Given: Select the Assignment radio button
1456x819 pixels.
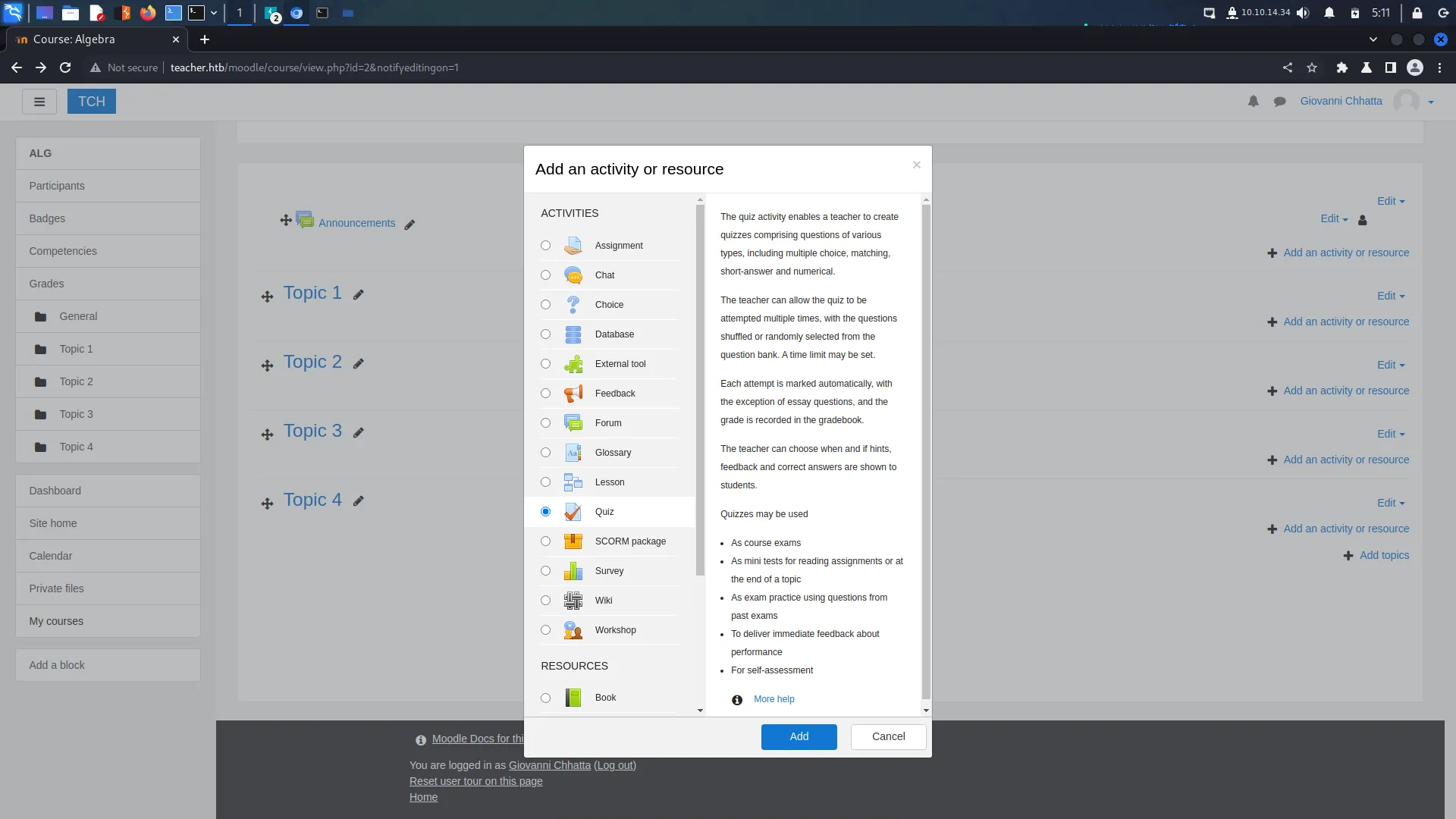Looking at the screenshot, I should pyautogui.click(x=545, y=245).
